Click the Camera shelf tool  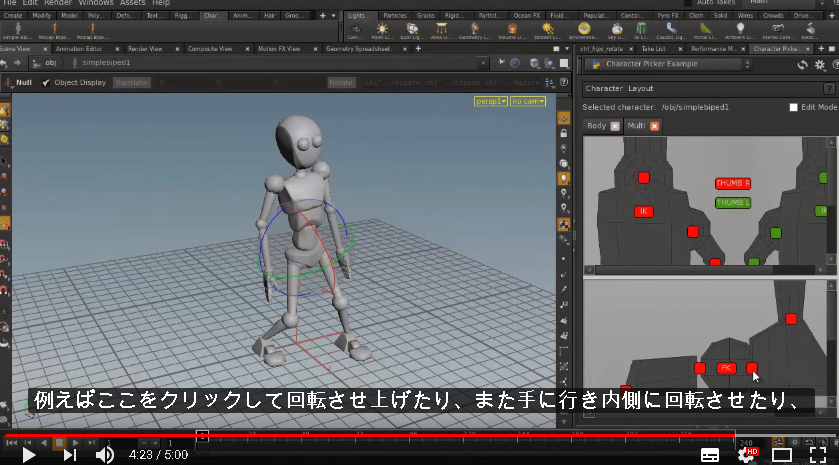click(355, 32)
